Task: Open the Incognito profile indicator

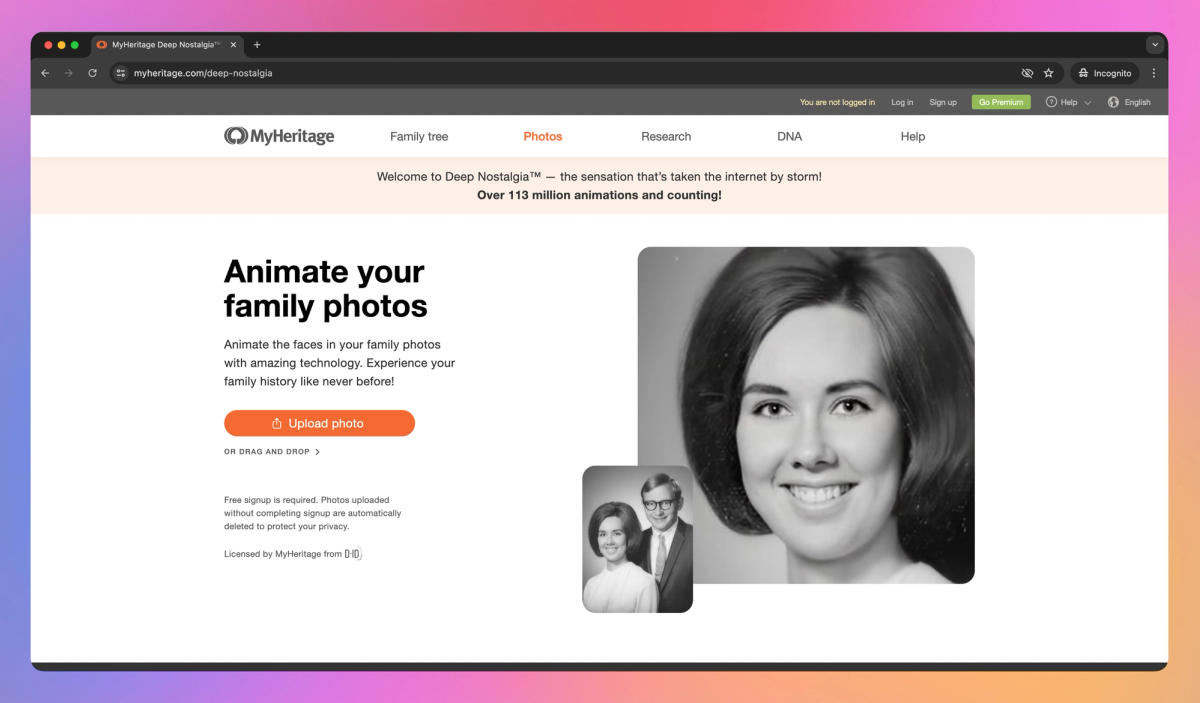Action: (x=1105, y=73)
